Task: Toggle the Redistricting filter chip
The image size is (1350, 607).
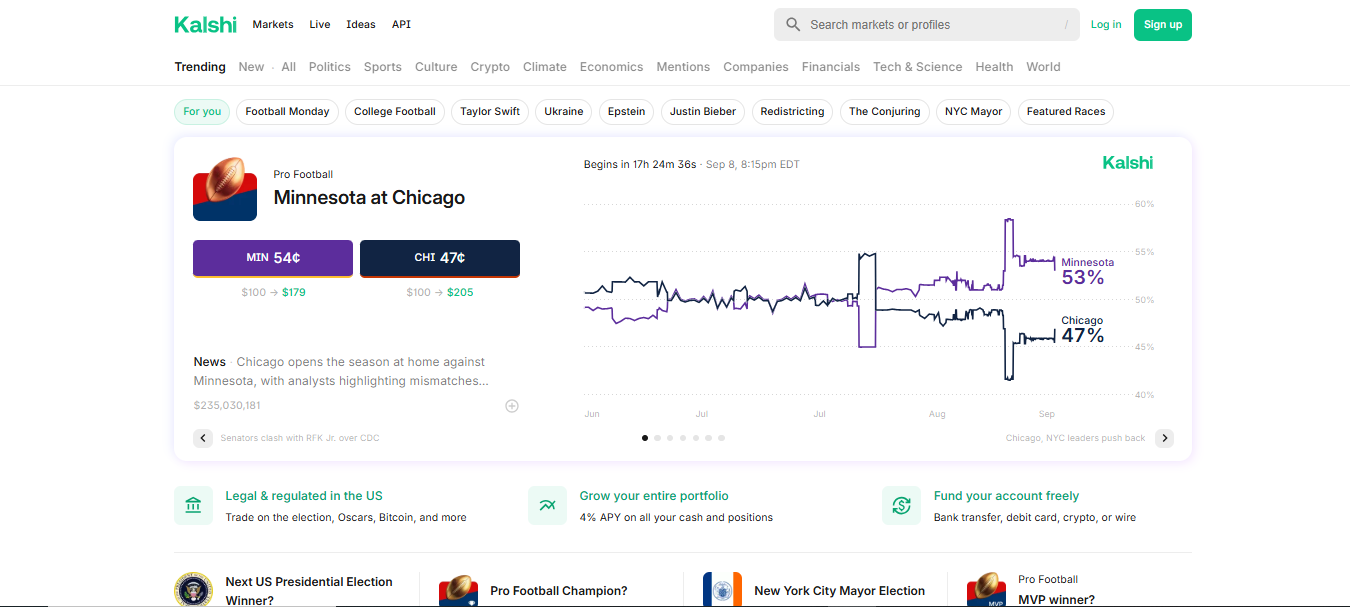Action: (x=792, y=112)
